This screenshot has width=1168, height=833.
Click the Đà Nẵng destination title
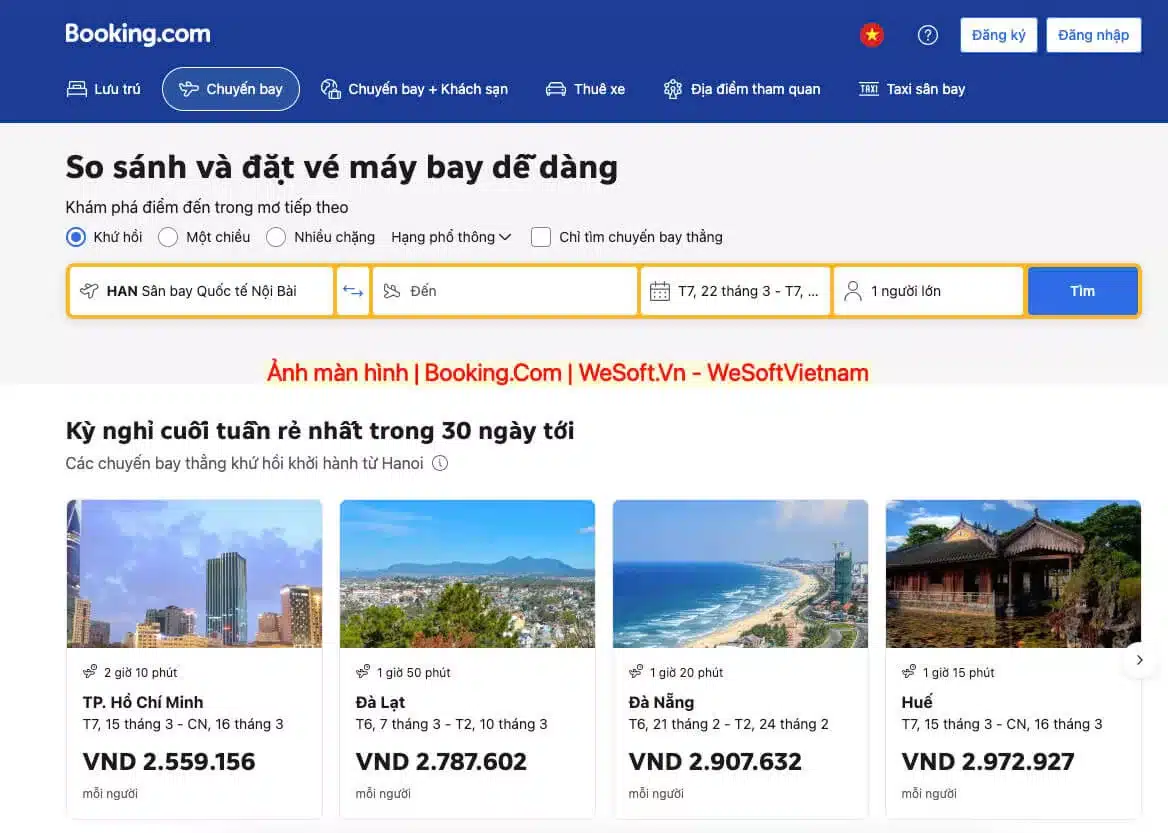click(661, 702)
